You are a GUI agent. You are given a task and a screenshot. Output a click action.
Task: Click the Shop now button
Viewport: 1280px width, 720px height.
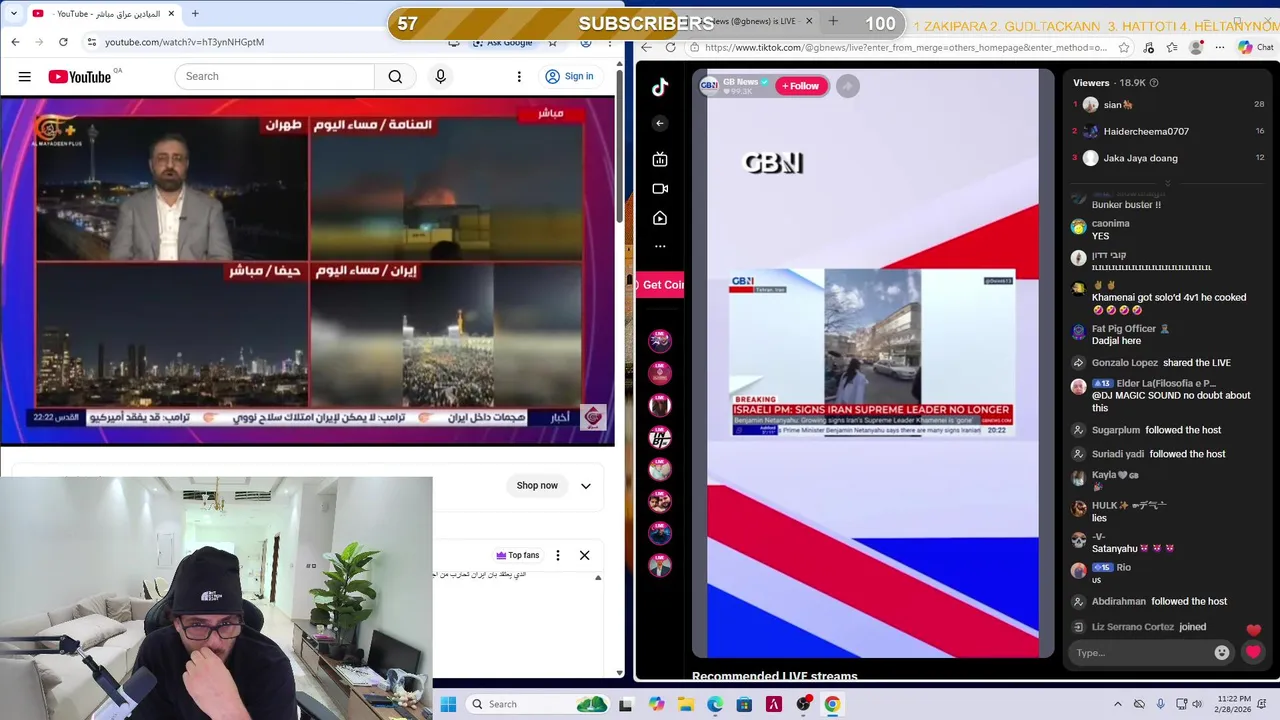pos(537,486)
